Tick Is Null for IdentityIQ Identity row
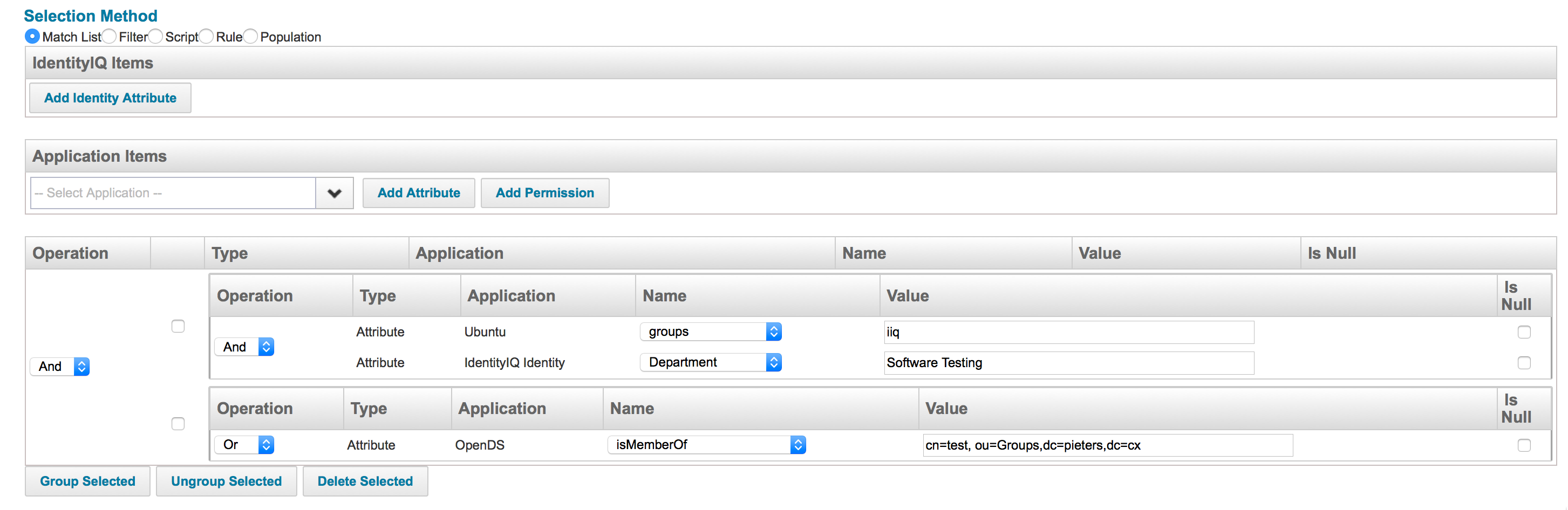This screenshot has height=510, width=1568. [x=1524, y=363]
